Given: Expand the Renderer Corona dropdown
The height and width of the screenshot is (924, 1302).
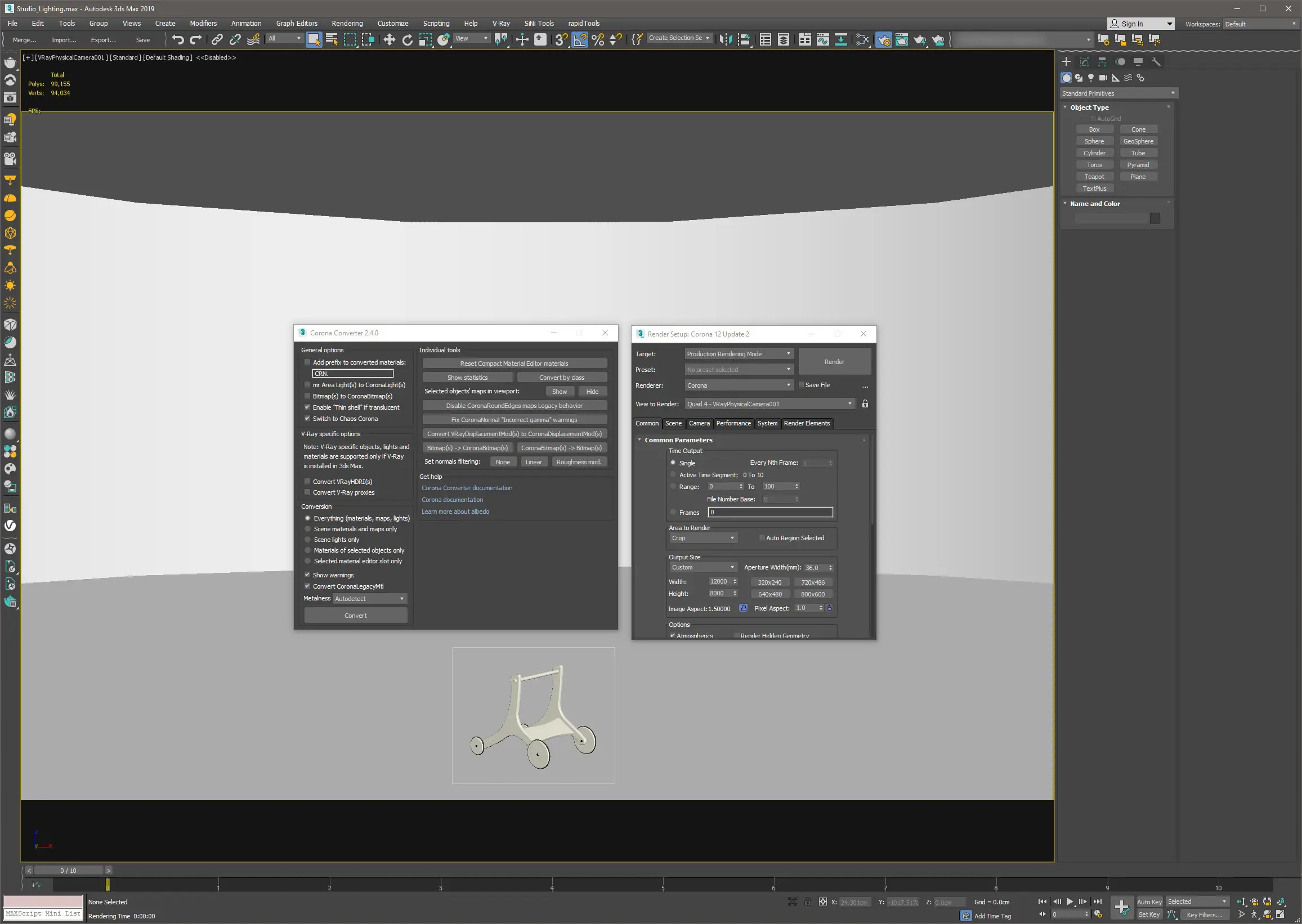Looking at the screenshot, I should click(739, 385).
